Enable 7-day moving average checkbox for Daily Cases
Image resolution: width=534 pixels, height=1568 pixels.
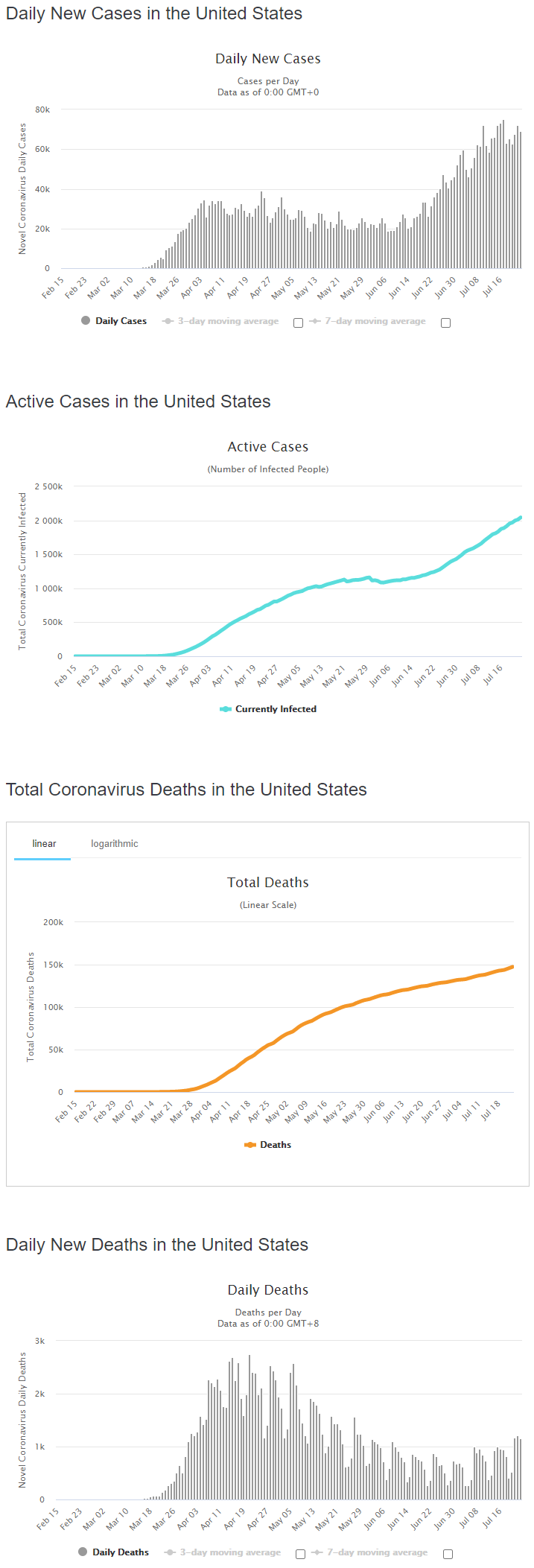pos(445,323)
